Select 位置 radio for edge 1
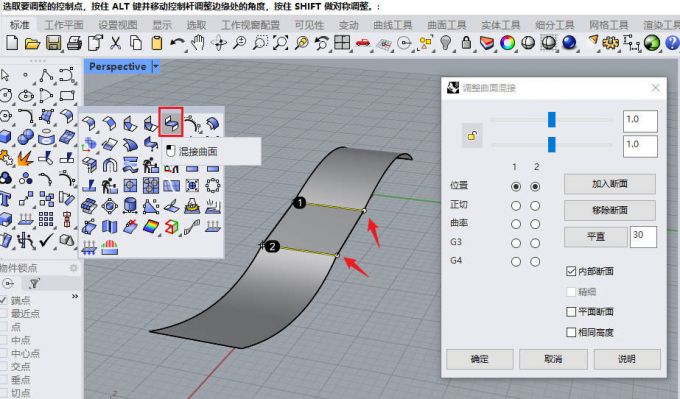The width and height of the screenshot is (680, 399). coord(516,186)
